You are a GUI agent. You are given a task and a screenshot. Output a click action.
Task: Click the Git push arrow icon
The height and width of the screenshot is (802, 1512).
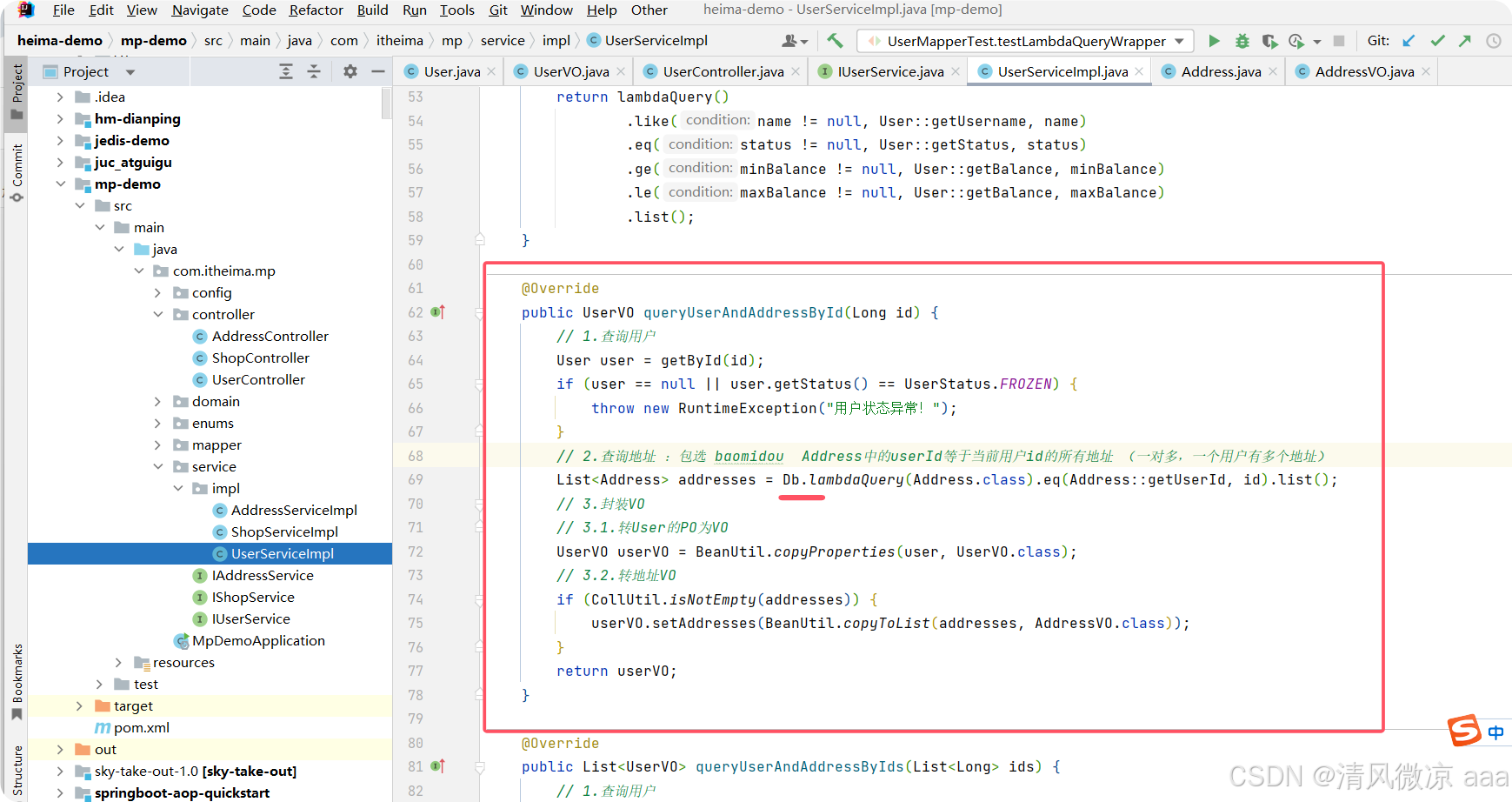click(1465, 41)
